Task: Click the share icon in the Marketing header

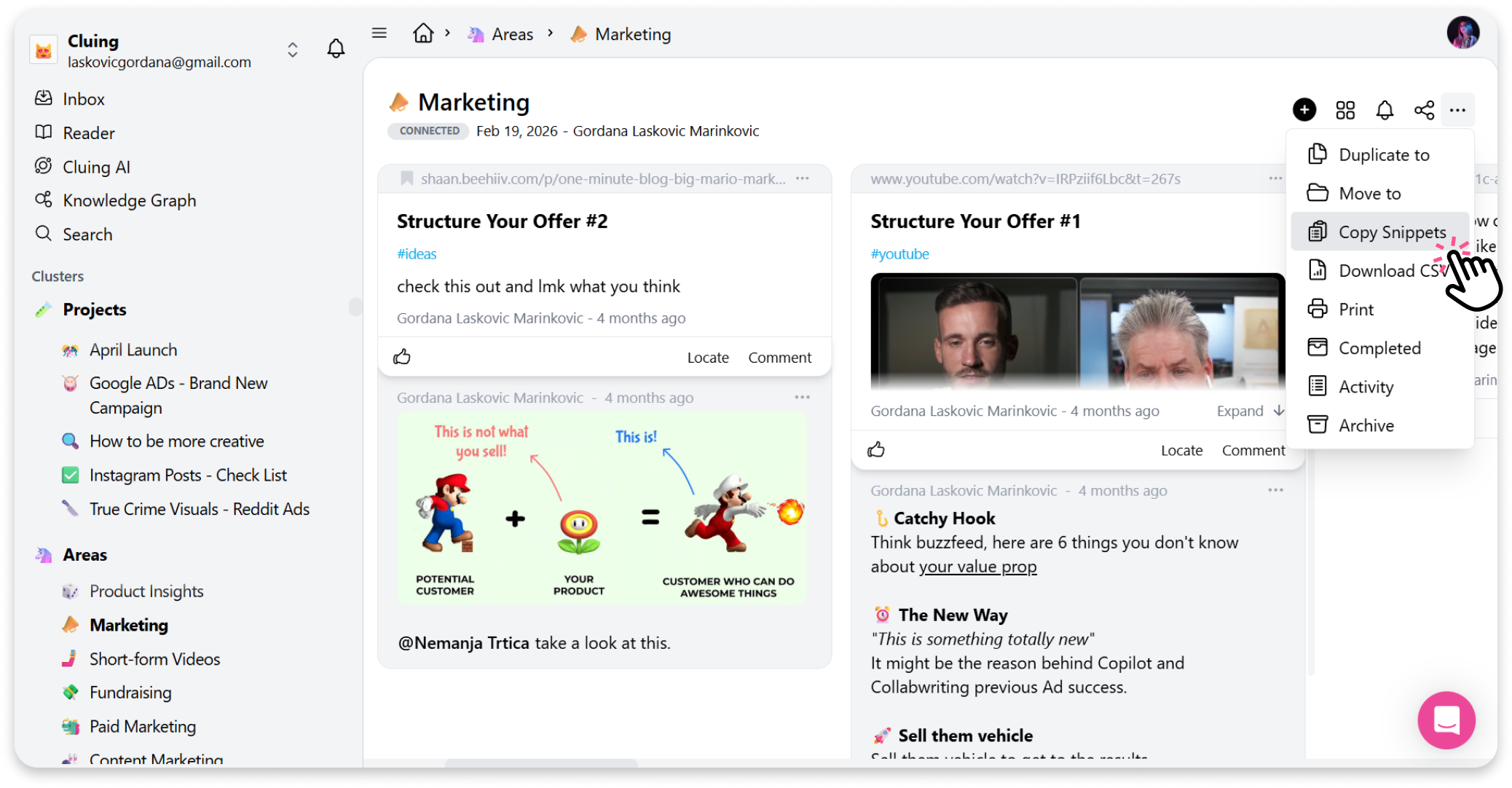Action: (1424, 110)
